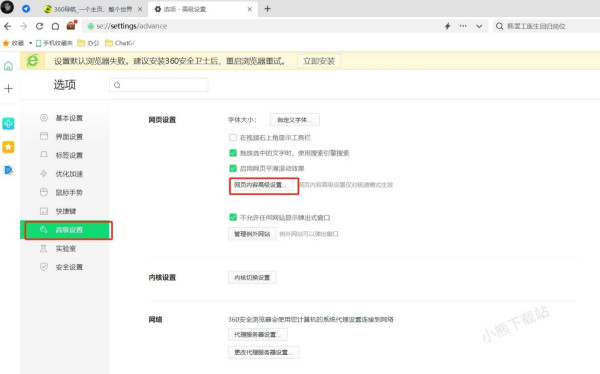Screen dimensions: 600x374
Task: Expand the address bar dropdown chevron
Action: click(479, 26)
